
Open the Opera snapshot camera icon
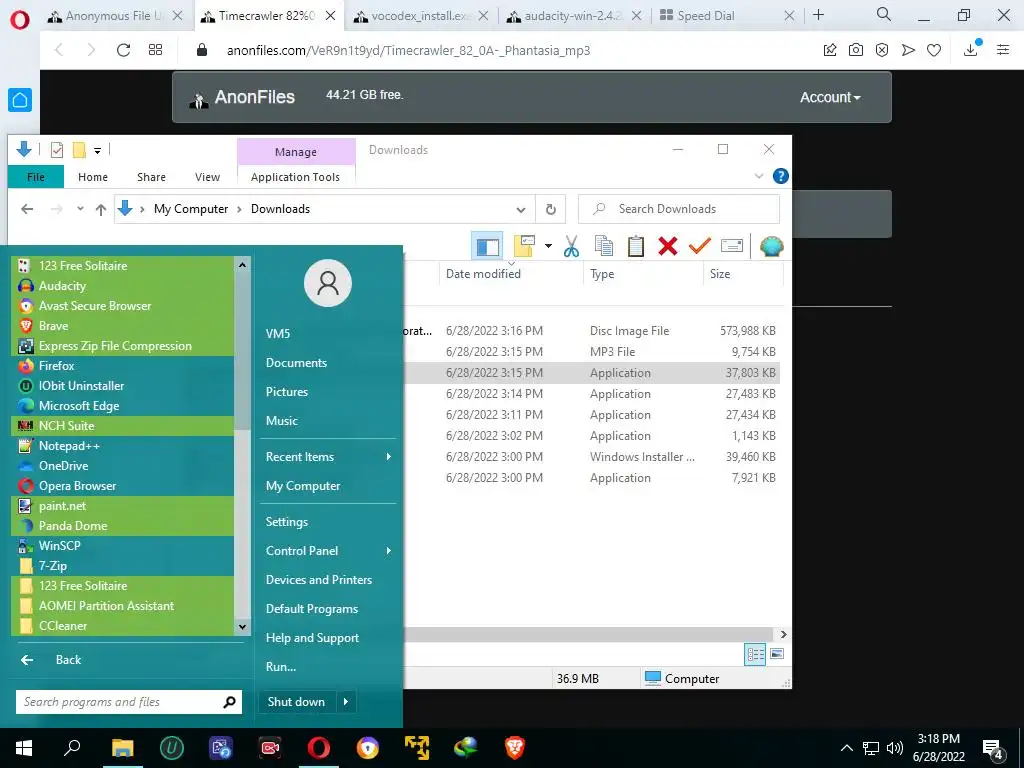click(x=856, y=50)
